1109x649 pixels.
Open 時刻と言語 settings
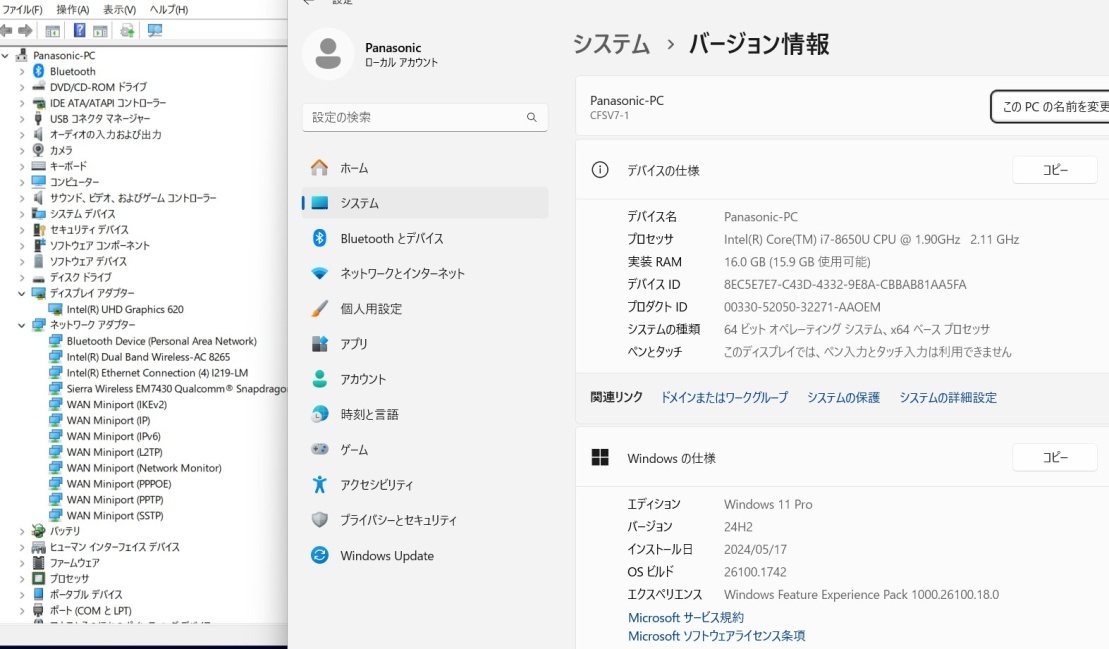click(424, 414)
